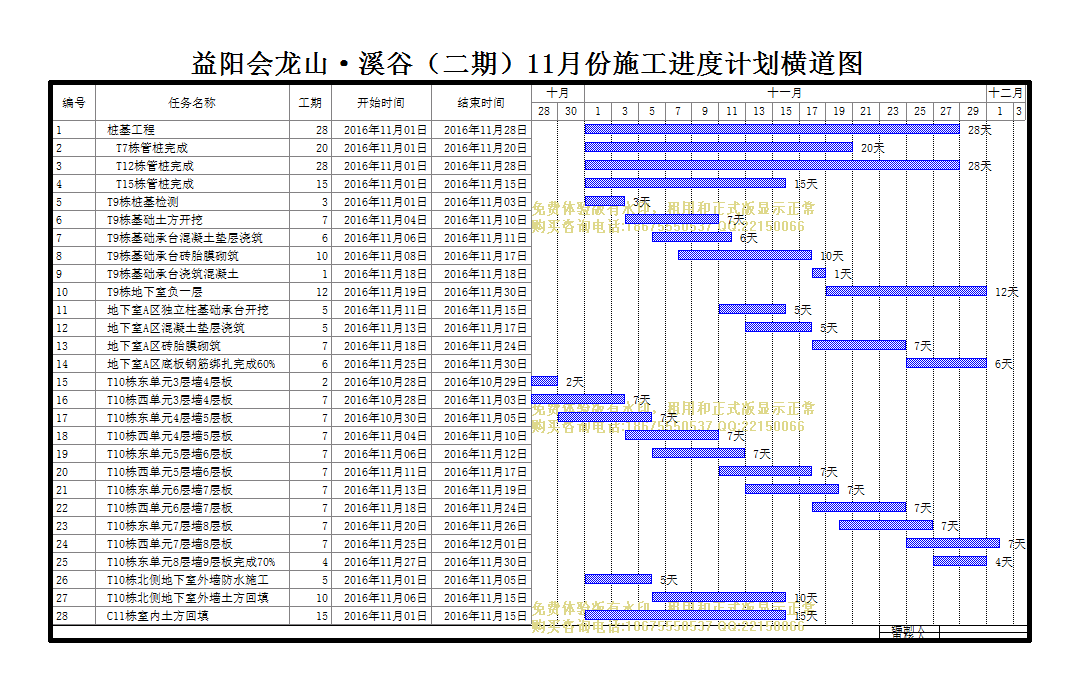
Task: Select end date 2016年12月01日 of task 24
Action: 485,544
